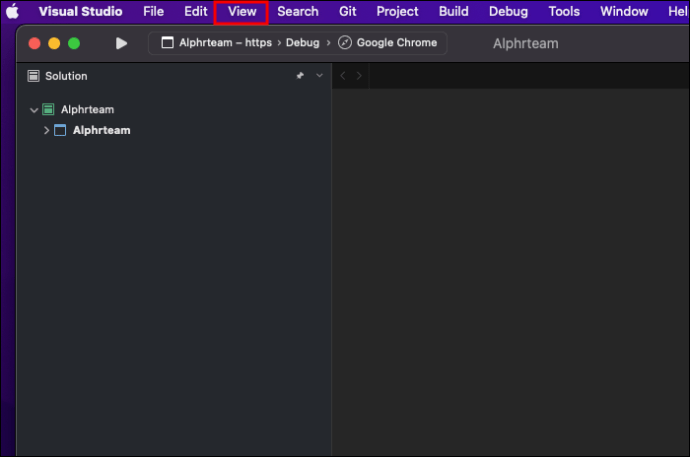Click the green Alphrteam solution icon
This screenshot has width=690, height=457.
[x=48, y=109]
